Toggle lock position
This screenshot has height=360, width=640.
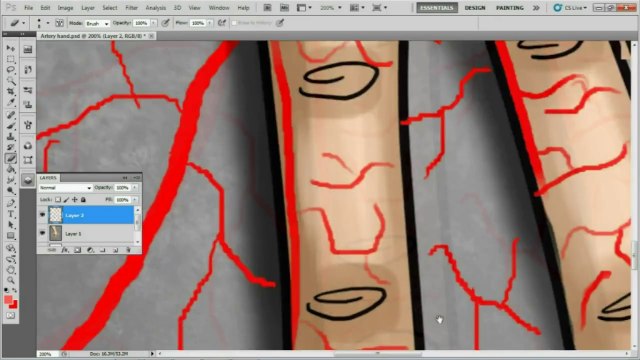[75, 200]
